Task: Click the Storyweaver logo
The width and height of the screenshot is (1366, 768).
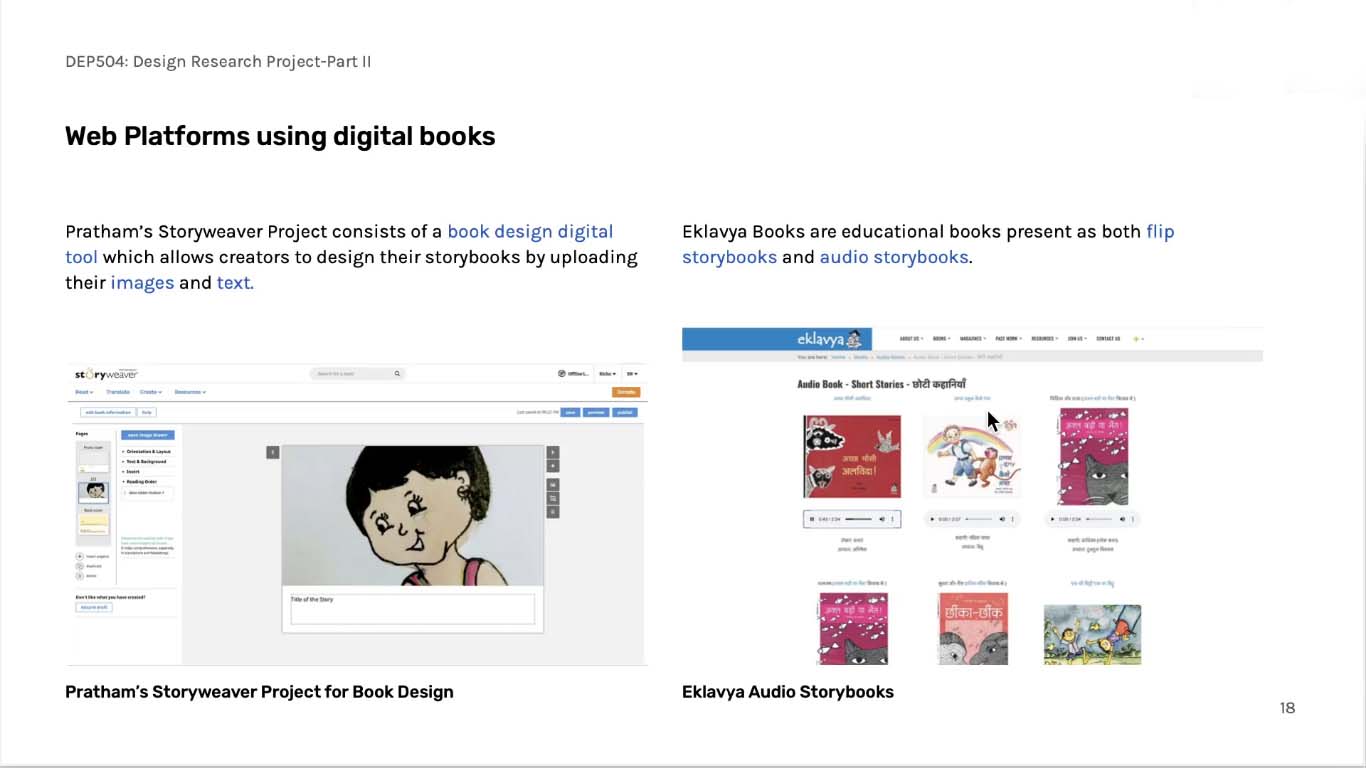Action: 106,374
